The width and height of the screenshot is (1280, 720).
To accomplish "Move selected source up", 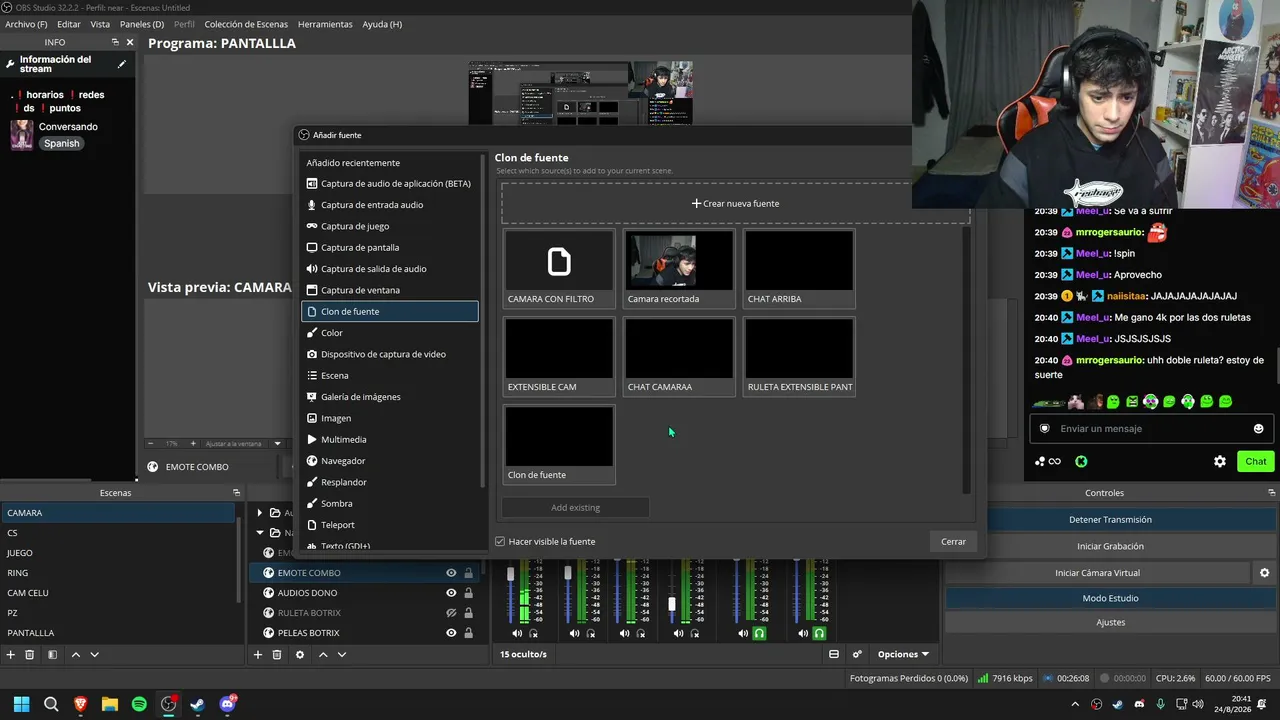I will 323,655.
